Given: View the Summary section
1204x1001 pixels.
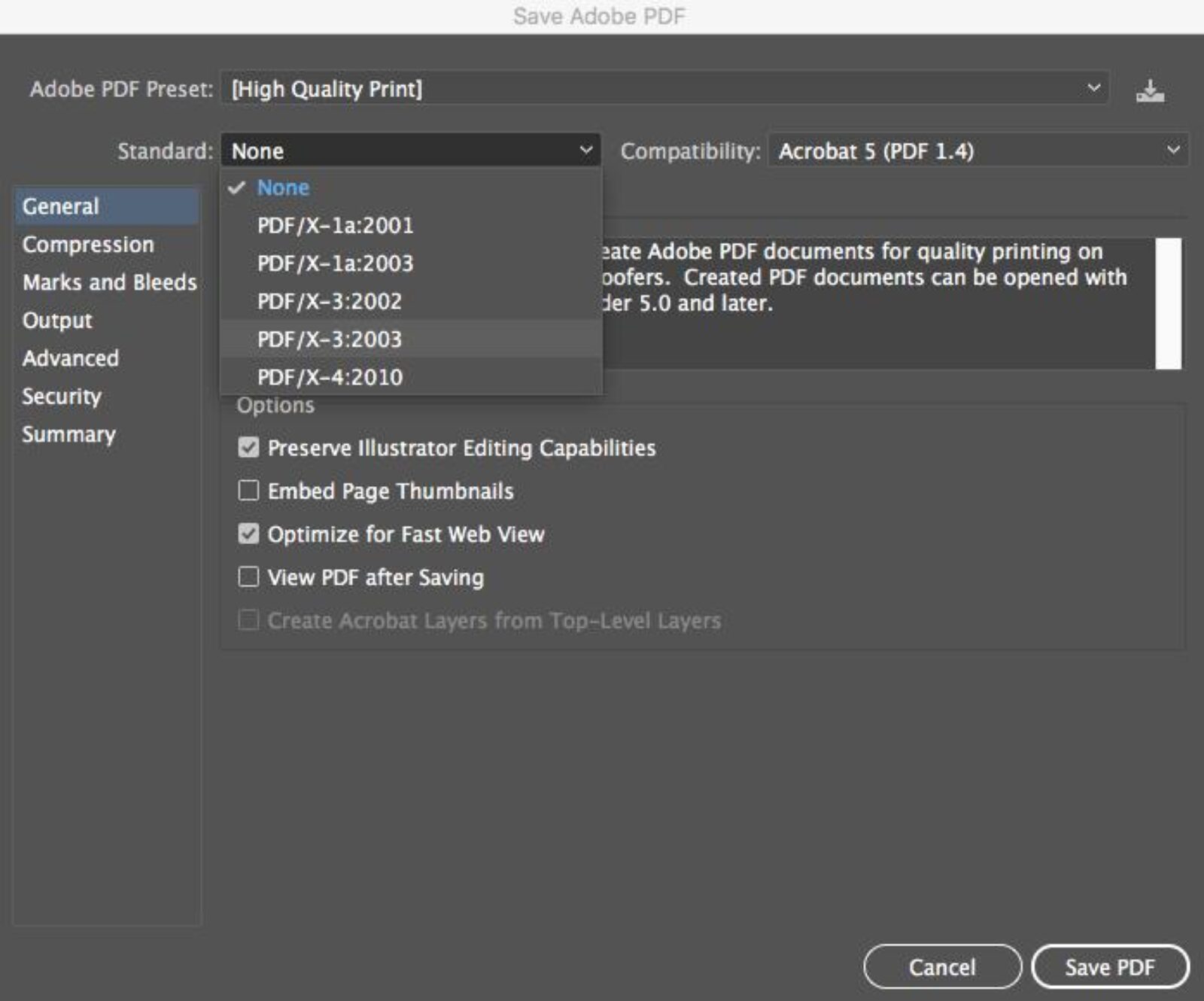Looking at the screenshot, I should pyautogui.click(x=107, y=434).
